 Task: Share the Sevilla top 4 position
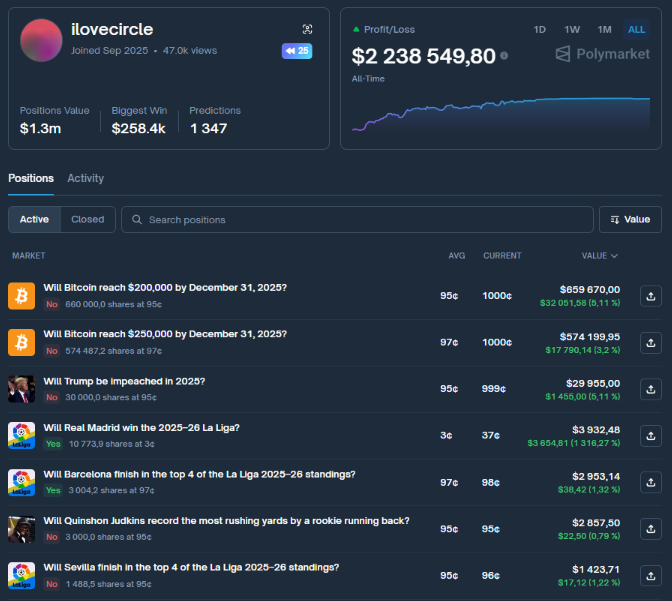click(651, 575)
